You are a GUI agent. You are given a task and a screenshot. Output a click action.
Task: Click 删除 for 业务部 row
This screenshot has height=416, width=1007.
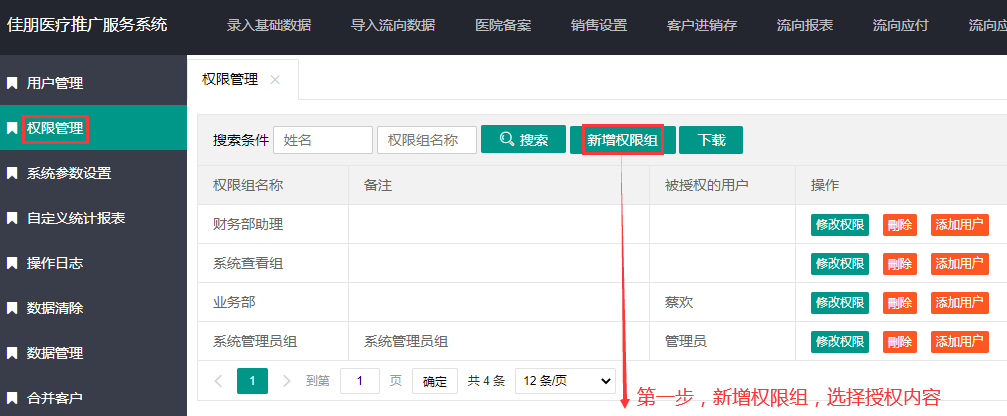[x=899, y=302]
